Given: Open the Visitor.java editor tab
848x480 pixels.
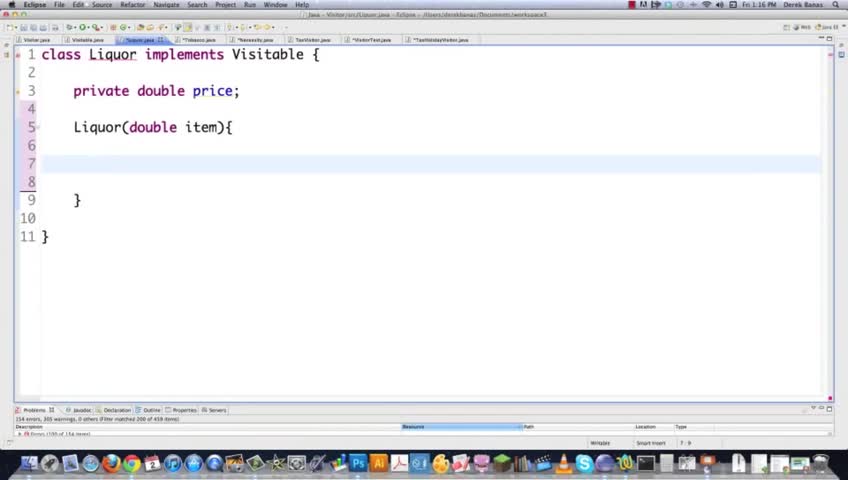Looking at the screenshot, I should point(34,40).
